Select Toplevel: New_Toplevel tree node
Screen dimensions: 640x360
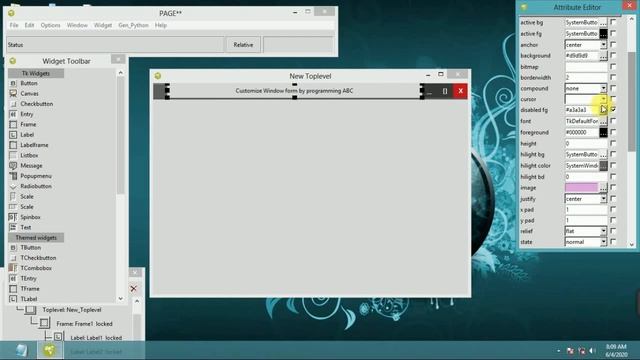[72, 310]
